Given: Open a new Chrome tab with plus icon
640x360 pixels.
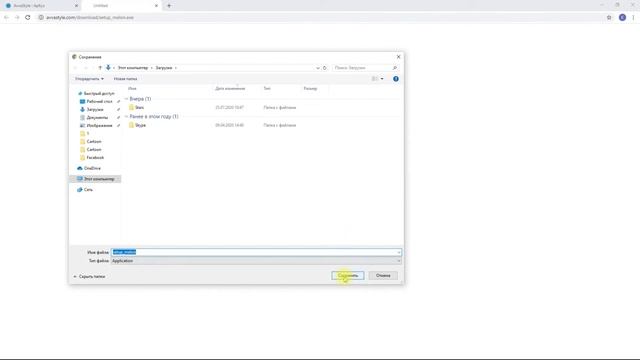Looking at the screenshot, I should click(x=169, y=6).
